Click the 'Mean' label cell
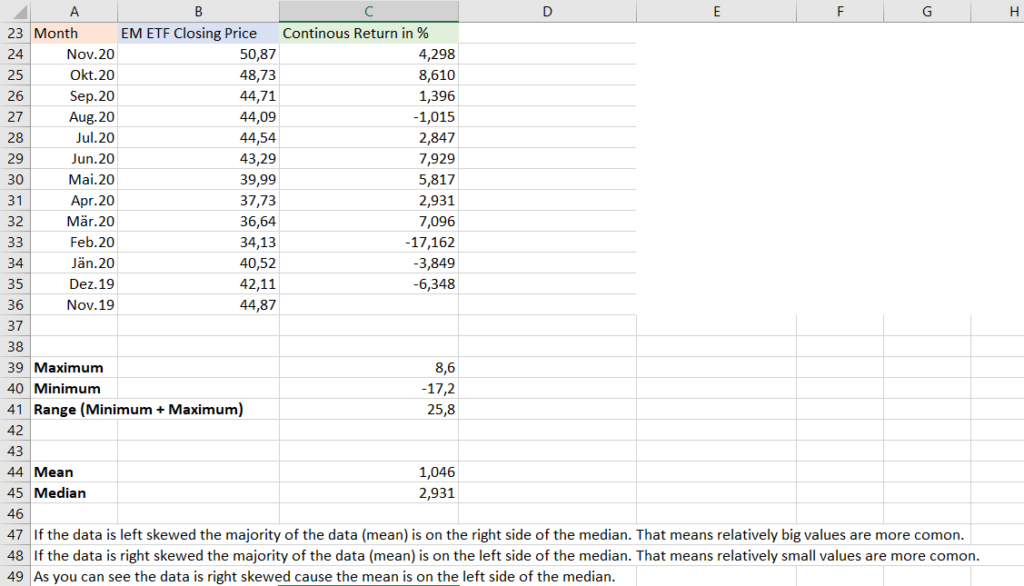Viewport: 1024px width, 586px height. pos(74,472)
